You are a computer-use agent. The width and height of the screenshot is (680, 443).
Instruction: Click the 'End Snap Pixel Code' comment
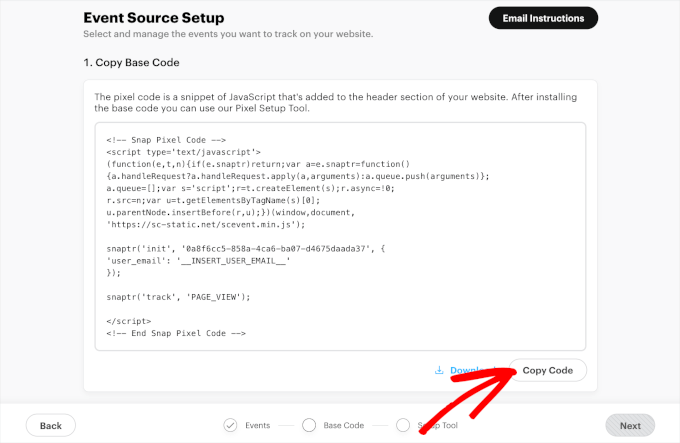(x=176, y=333)
